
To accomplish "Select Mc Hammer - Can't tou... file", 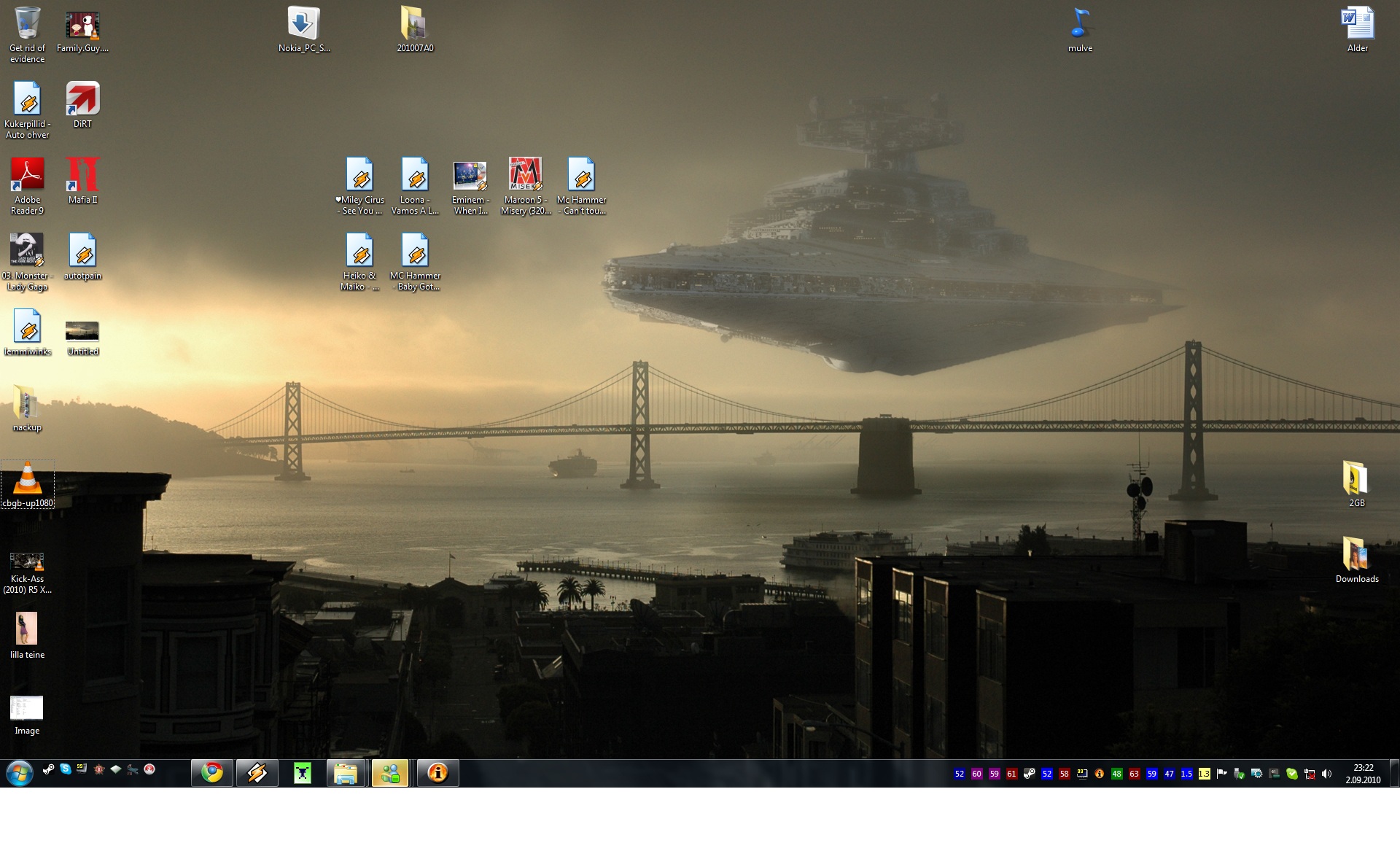I will point(581,187).
